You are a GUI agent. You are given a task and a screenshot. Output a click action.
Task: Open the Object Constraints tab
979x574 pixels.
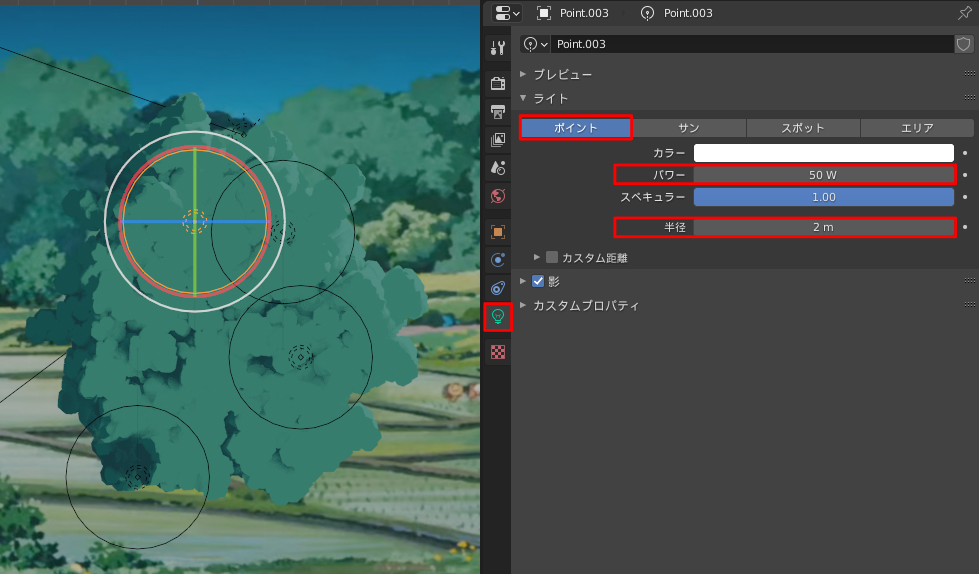(498, 288)
